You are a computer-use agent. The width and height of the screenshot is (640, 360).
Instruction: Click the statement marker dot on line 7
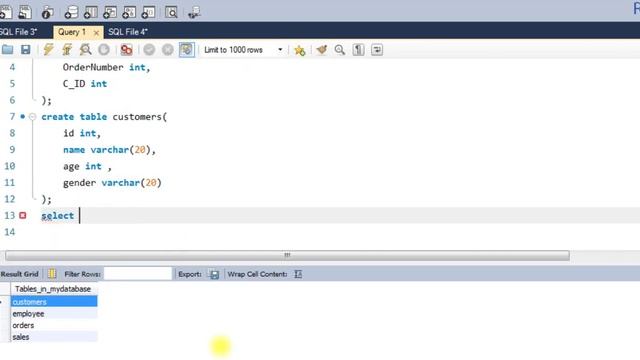point(23,116)
